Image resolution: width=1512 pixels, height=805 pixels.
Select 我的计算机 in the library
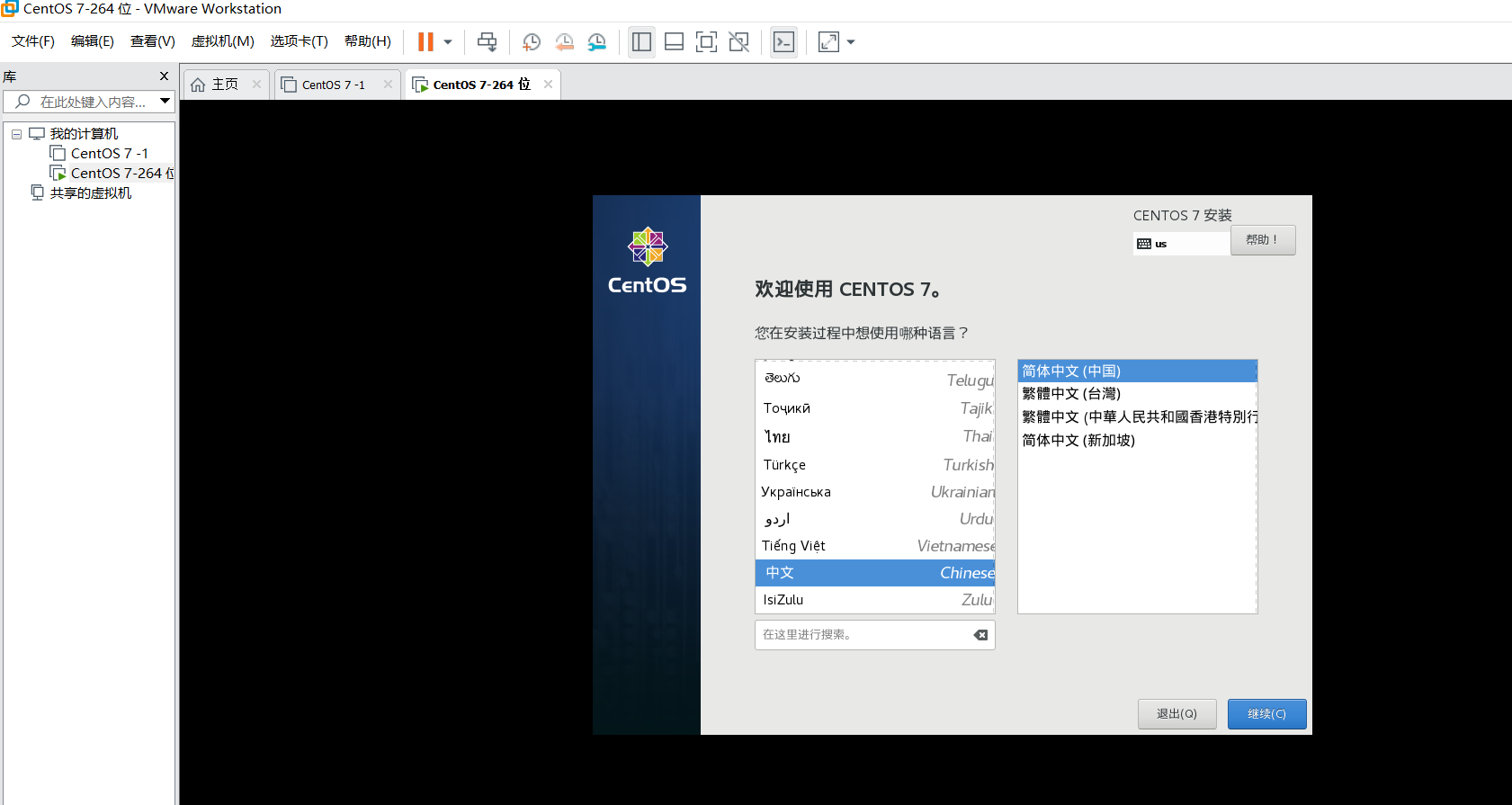coord(84,134)
